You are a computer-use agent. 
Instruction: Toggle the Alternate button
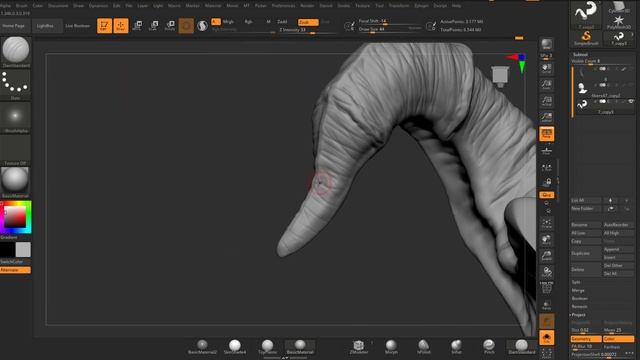coord(16,270)
